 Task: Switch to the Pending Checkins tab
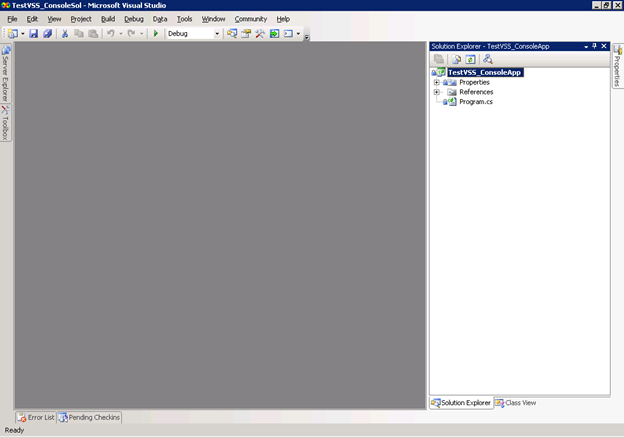(89, 417)
